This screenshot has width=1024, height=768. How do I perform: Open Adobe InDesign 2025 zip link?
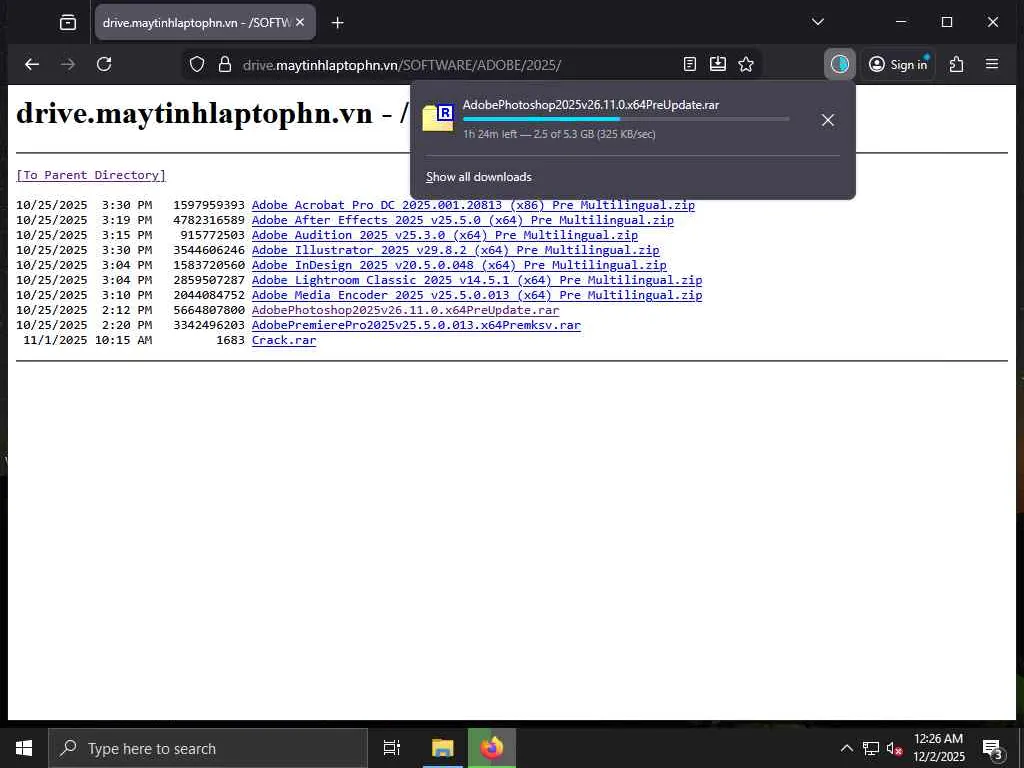coord(459,265)
